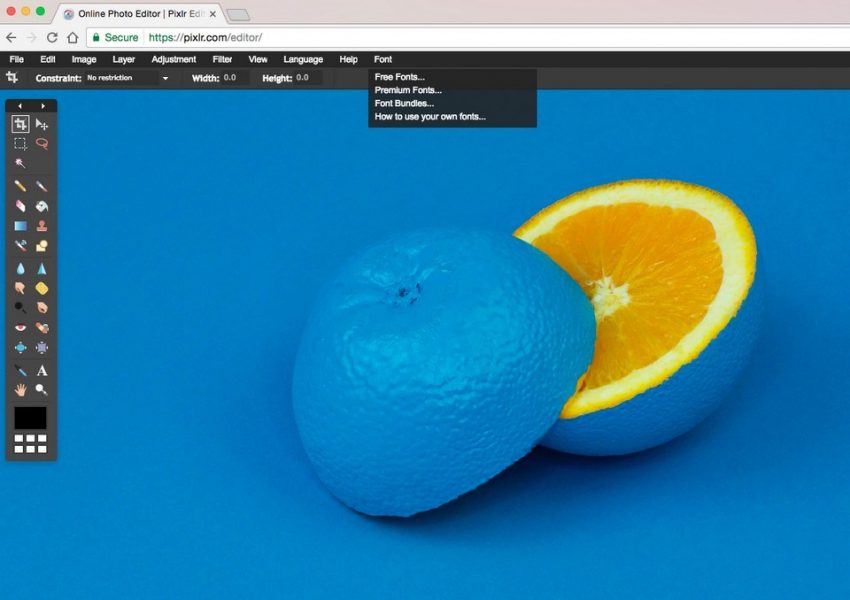Select the Type tool (letter A)
The width and height of the screenshot is (850, 600).
point(42,371)
